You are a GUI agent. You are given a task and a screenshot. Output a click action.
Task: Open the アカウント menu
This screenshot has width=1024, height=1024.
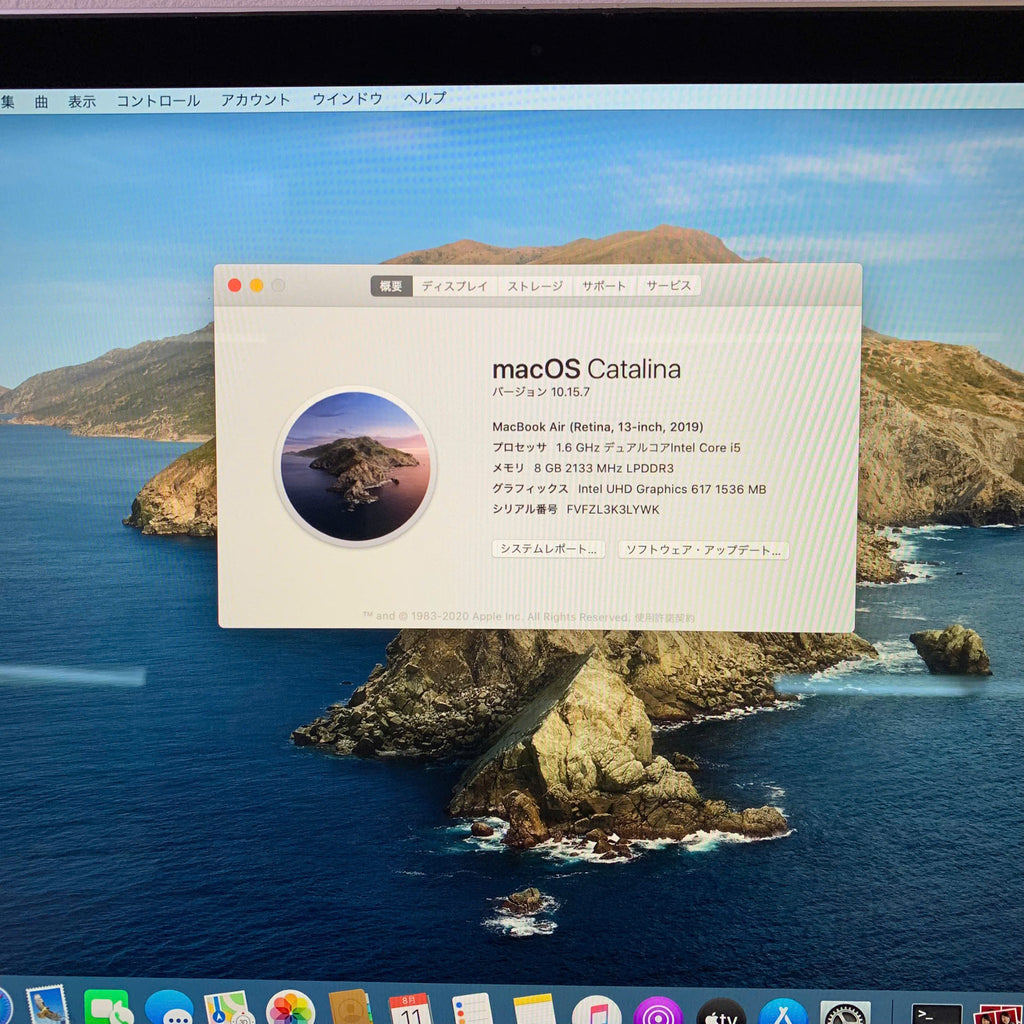255,99
